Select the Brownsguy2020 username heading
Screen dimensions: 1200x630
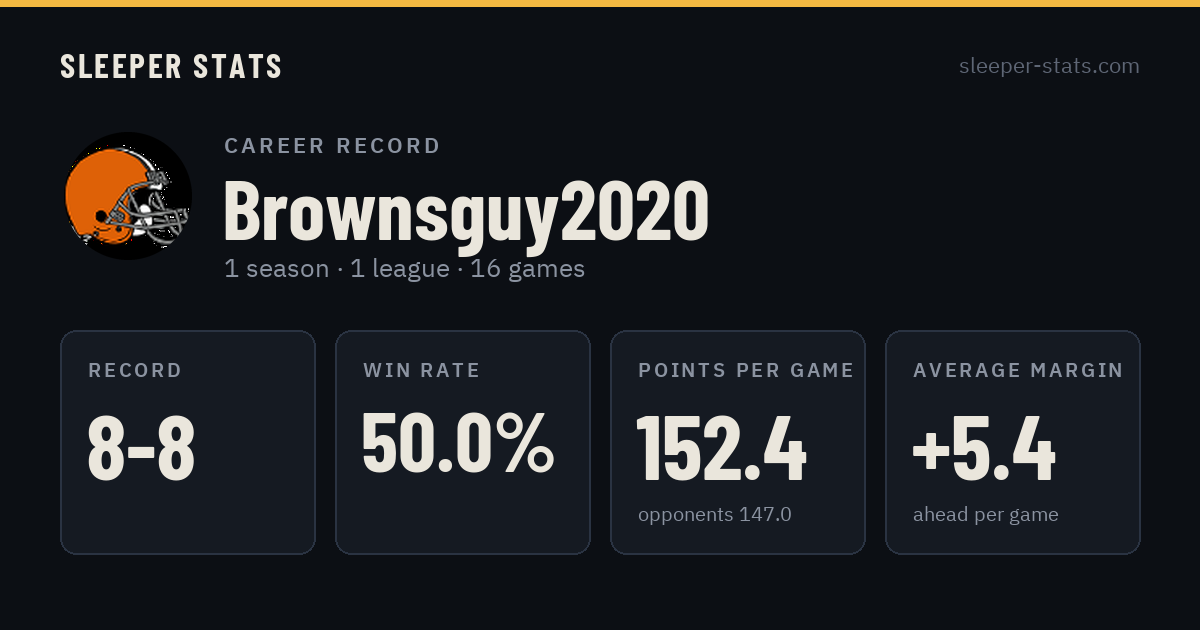[x=466, y=211]
